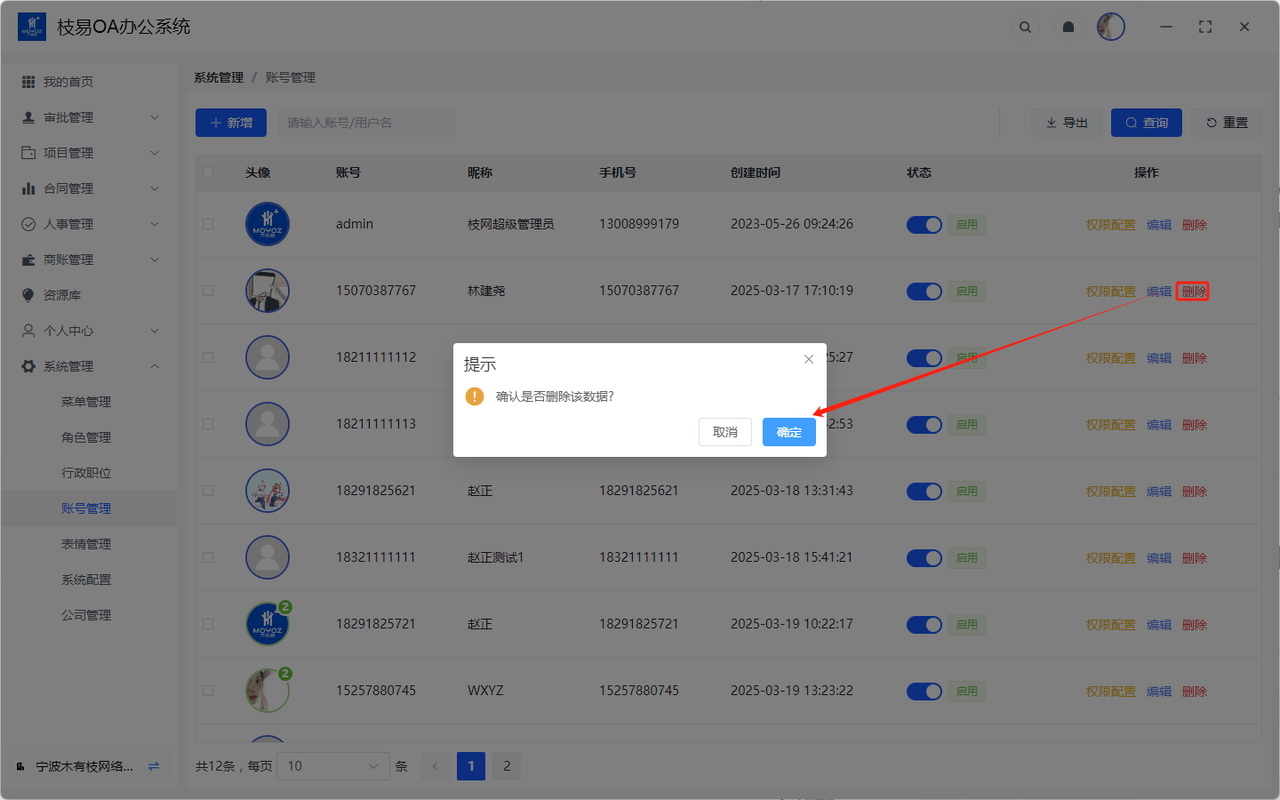
Task: Click the 资源库 sidebar item
Action: coord(62,295)
